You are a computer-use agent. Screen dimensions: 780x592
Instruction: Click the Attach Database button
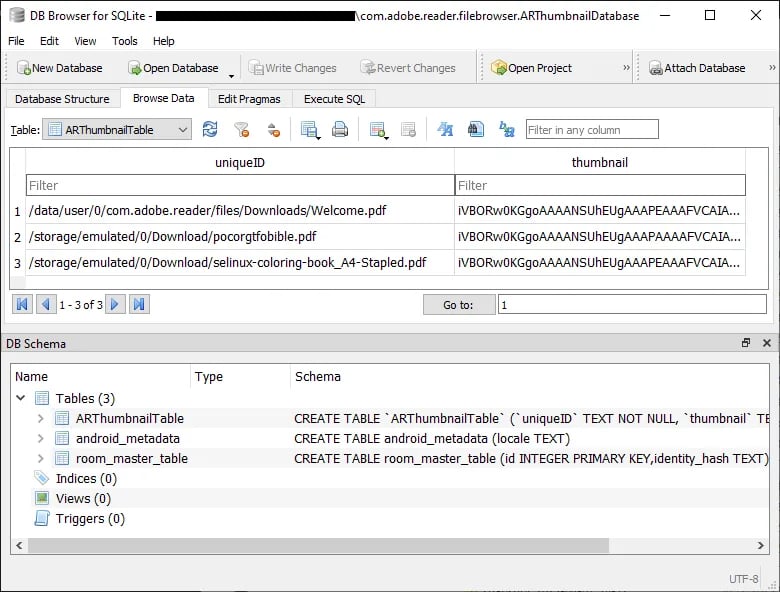coord(697,68)
